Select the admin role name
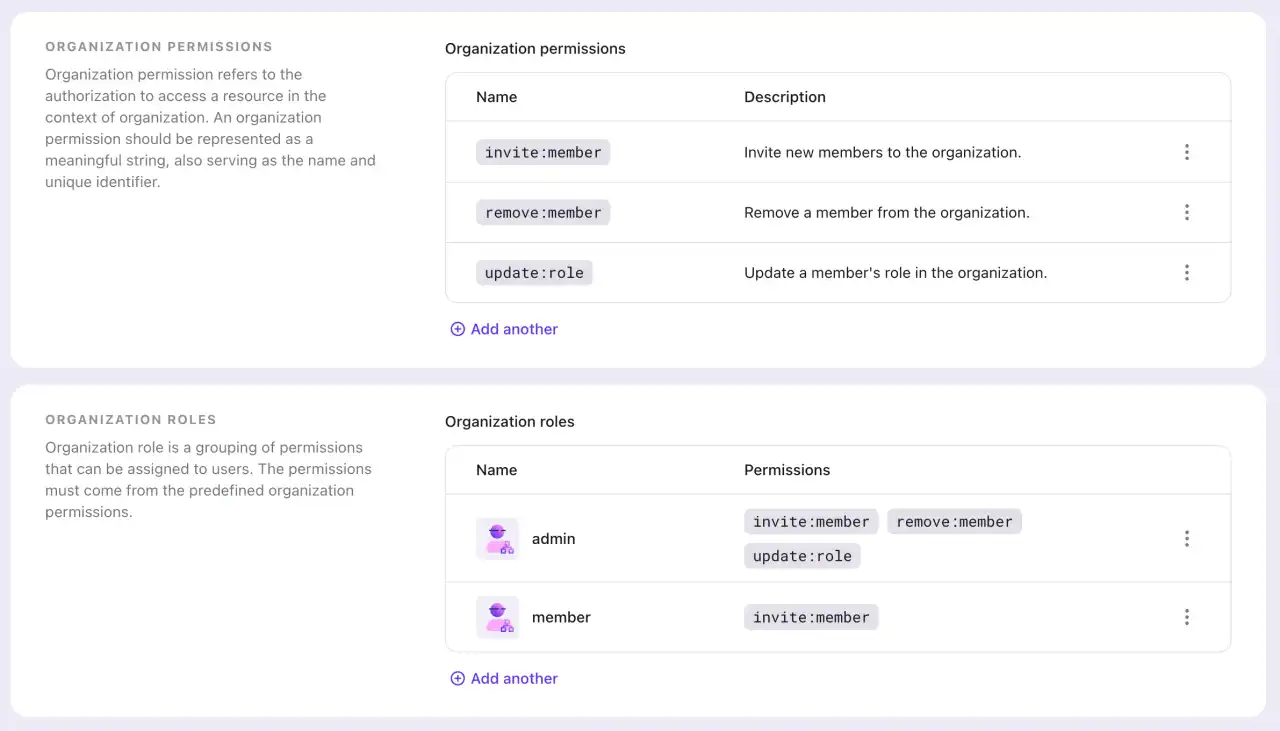1280x731 pixels. click(x=553, y=538)
